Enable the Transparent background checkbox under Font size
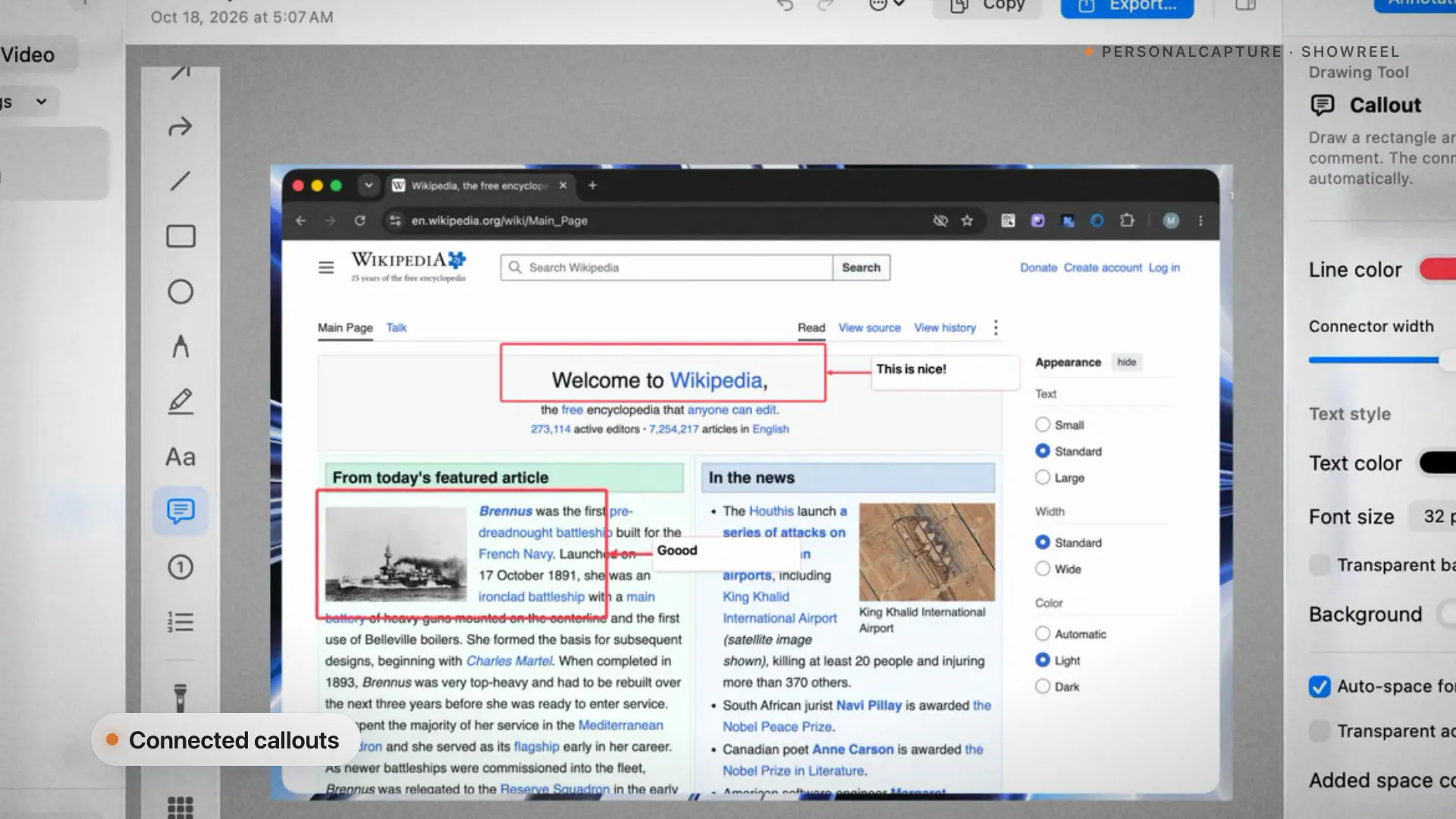The width and height of the screenshot is (1456, 819). [x=1319, y=565]
